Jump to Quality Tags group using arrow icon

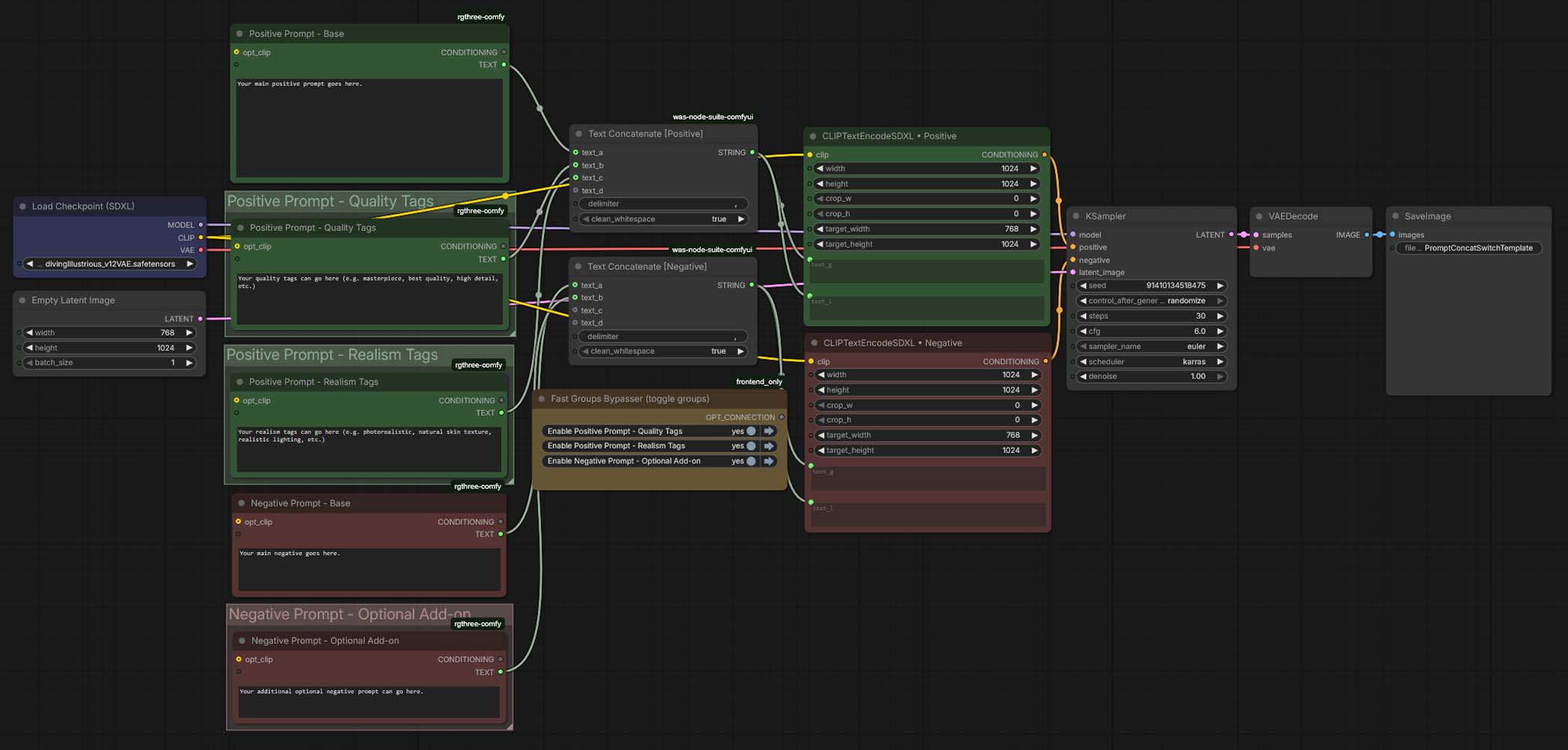[x=768, y=431]
